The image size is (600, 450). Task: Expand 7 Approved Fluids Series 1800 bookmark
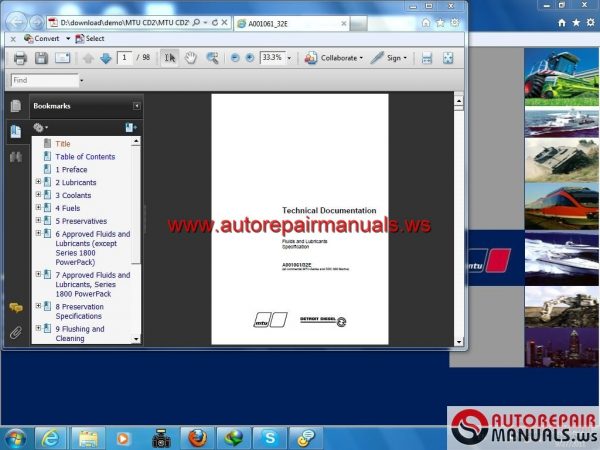point(38,274)
